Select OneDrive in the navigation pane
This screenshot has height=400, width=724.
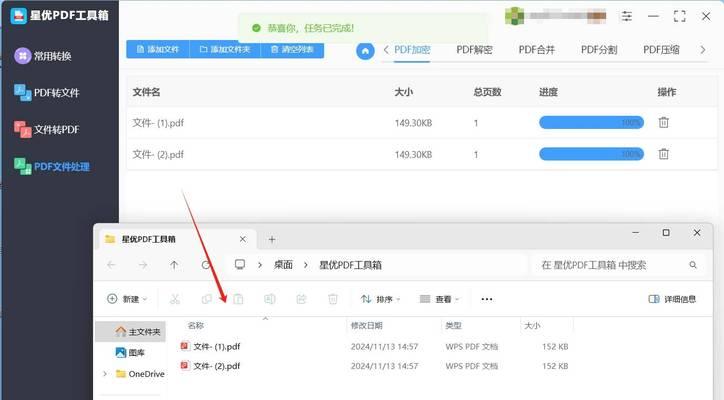point(140,374)
